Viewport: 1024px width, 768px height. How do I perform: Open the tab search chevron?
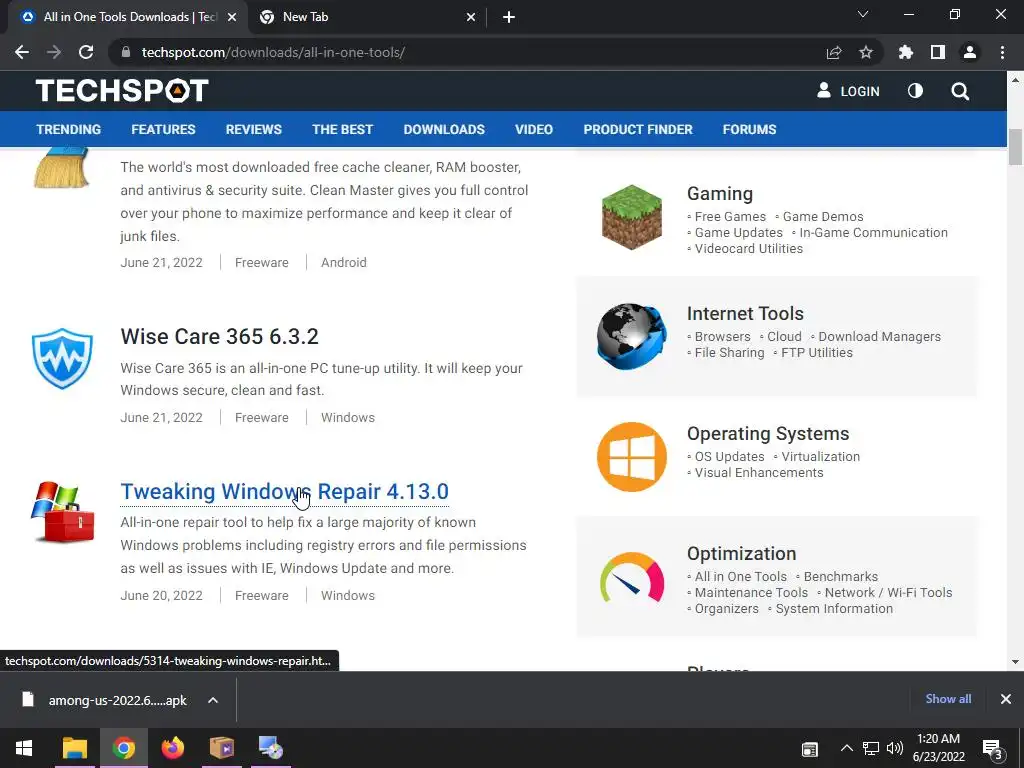[863, 14]
